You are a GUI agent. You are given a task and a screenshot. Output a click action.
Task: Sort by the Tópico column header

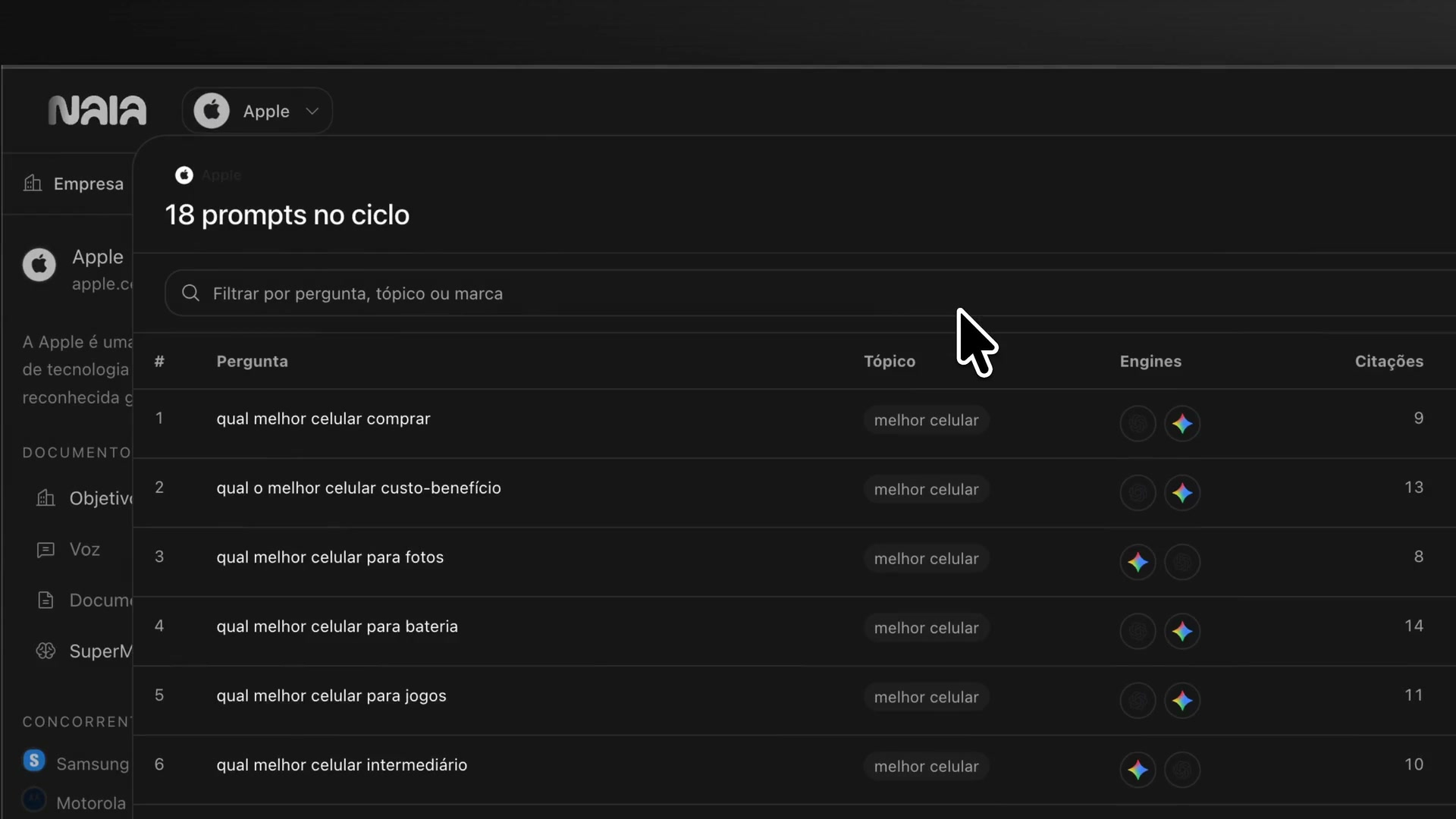(890, 362)
